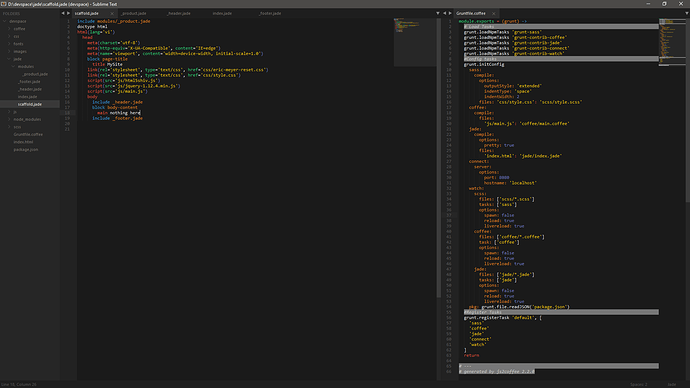Expand the css folder in sidebar
This screenshot has height=388, width=690.
click(x=9, y=36)
